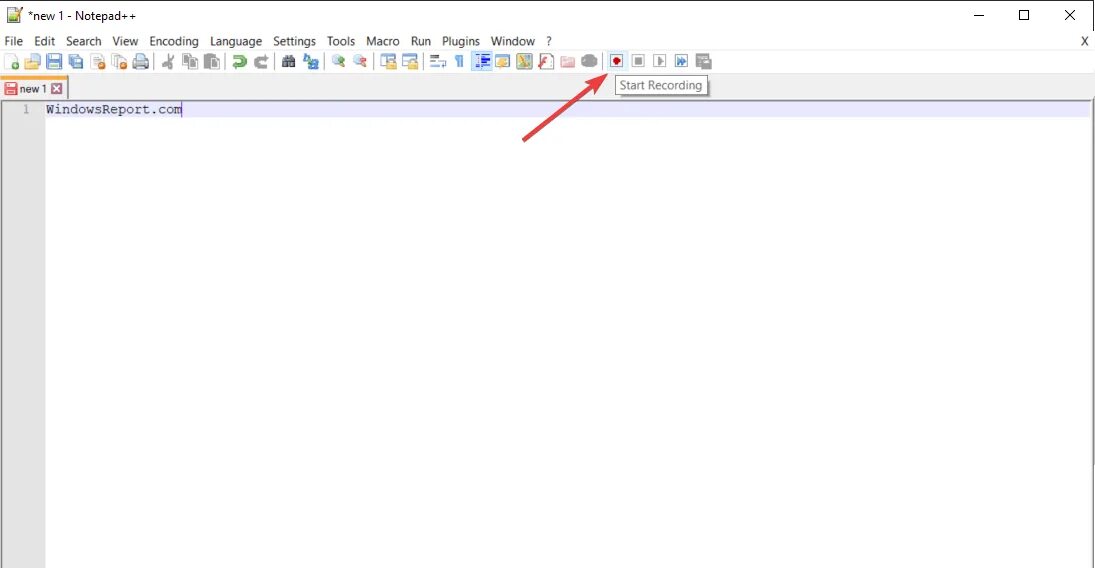Click the Save All toolbar icon

click(x=75, y=61)
